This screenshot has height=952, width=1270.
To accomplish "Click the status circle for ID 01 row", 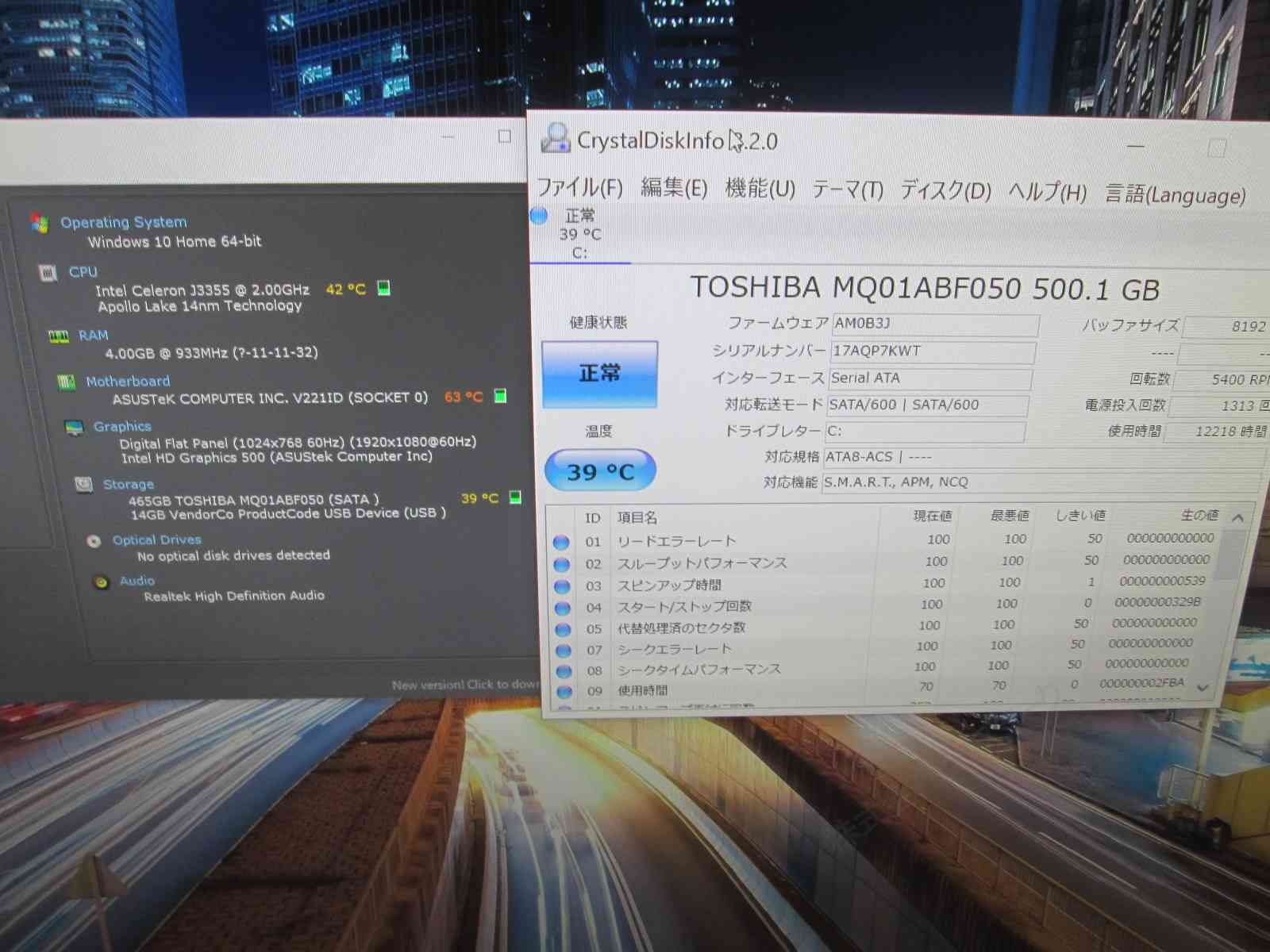I will tap(561, 542).
